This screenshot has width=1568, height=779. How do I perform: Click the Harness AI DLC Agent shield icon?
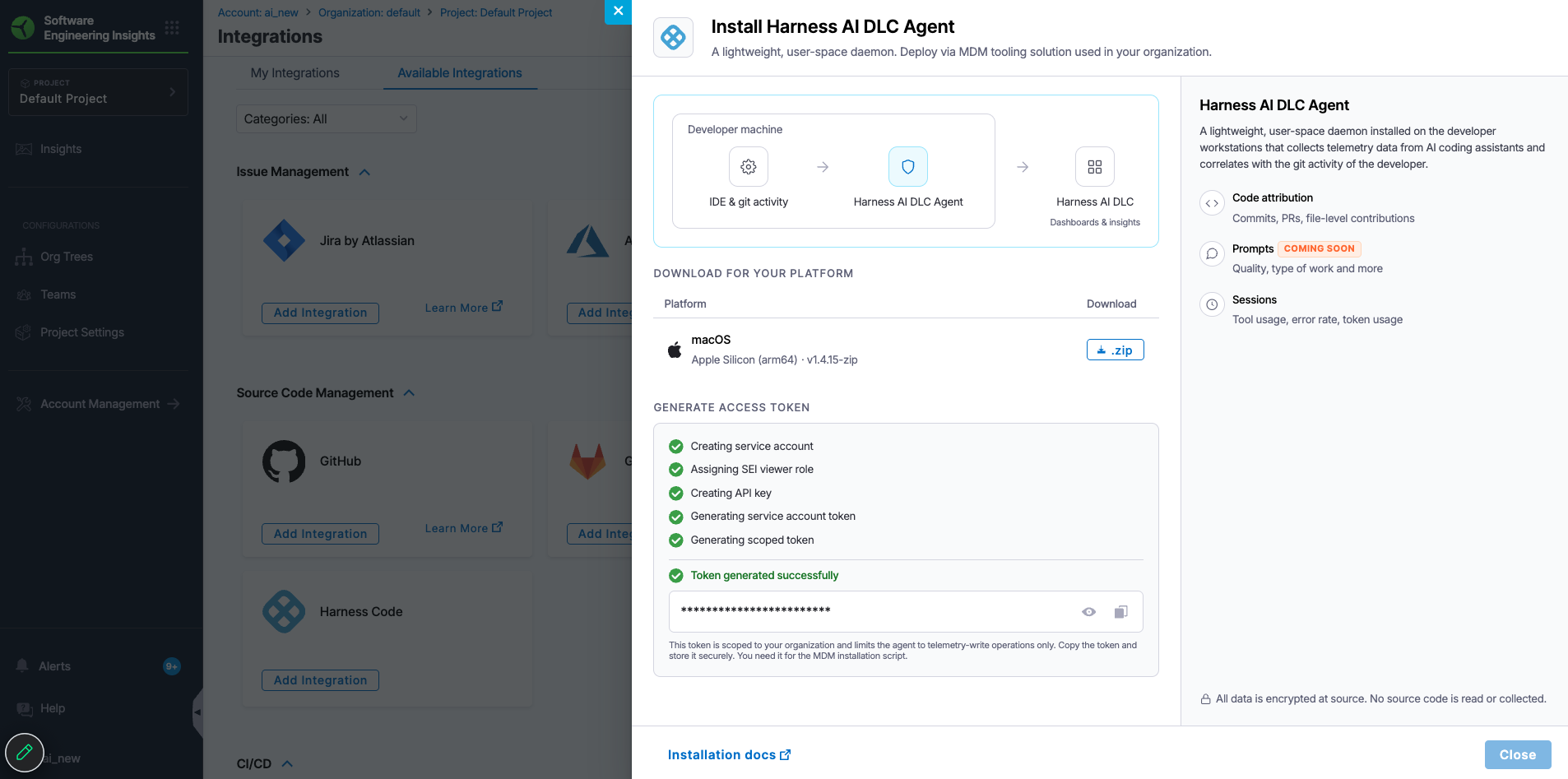coord(907,167)
